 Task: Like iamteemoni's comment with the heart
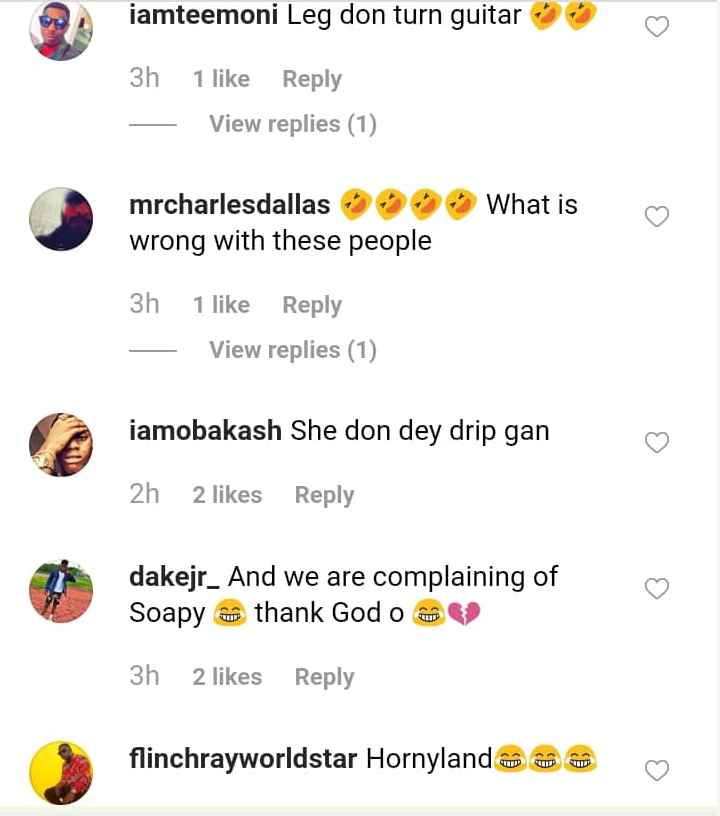tap(656, 27)
